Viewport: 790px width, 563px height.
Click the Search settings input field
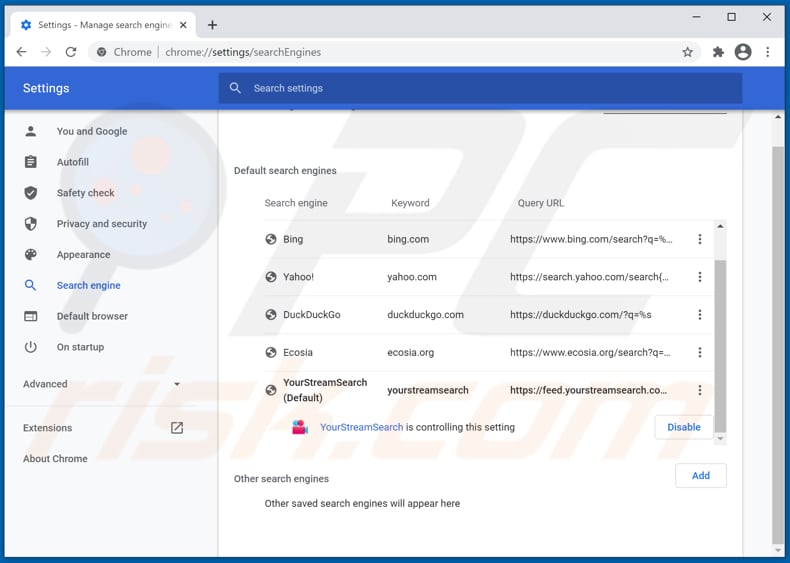coord(480,88)
